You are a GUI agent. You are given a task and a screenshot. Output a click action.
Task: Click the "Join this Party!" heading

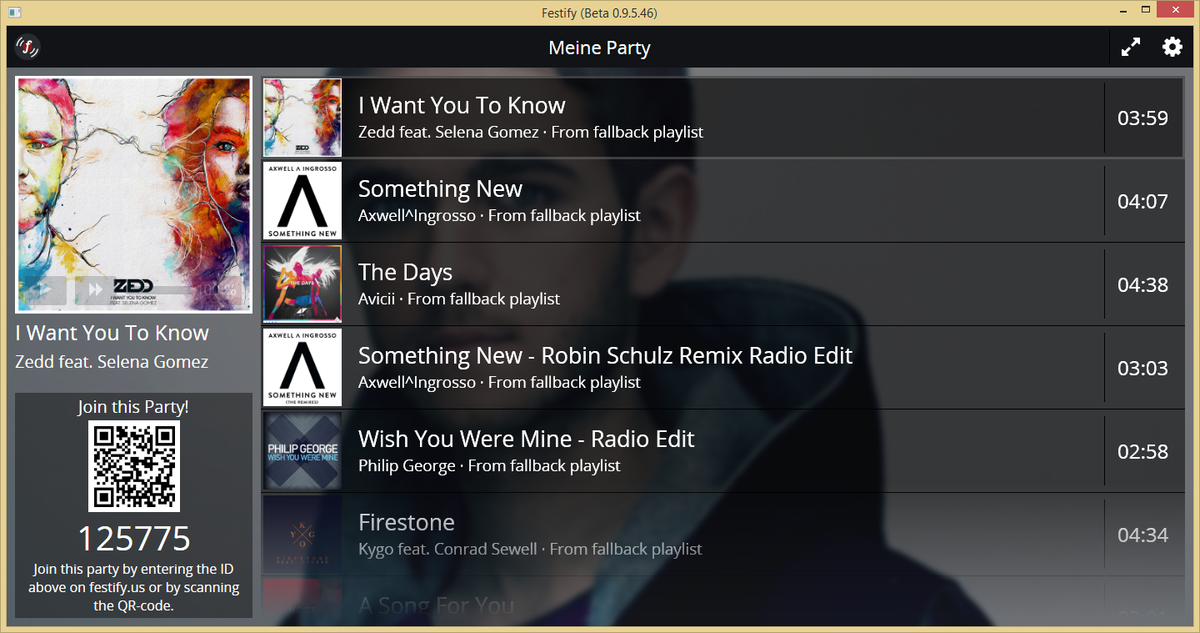click(134, 407)
